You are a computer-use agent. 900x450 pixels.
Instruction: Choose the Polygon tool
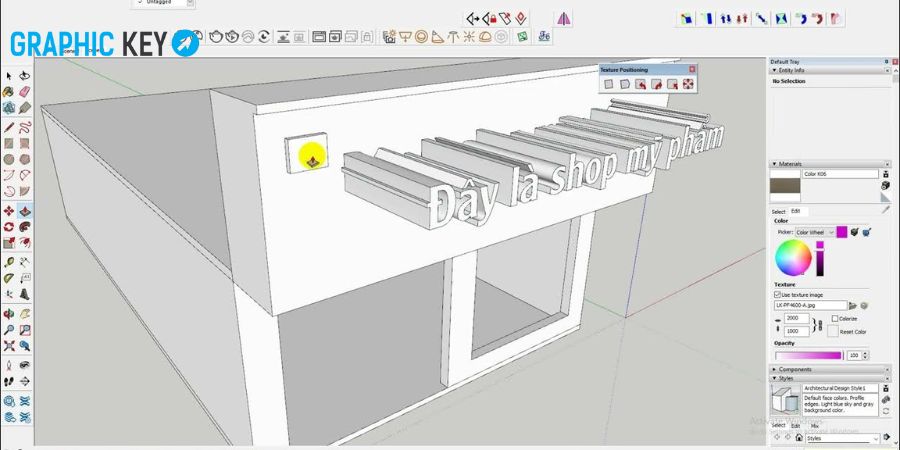(25, 159)
